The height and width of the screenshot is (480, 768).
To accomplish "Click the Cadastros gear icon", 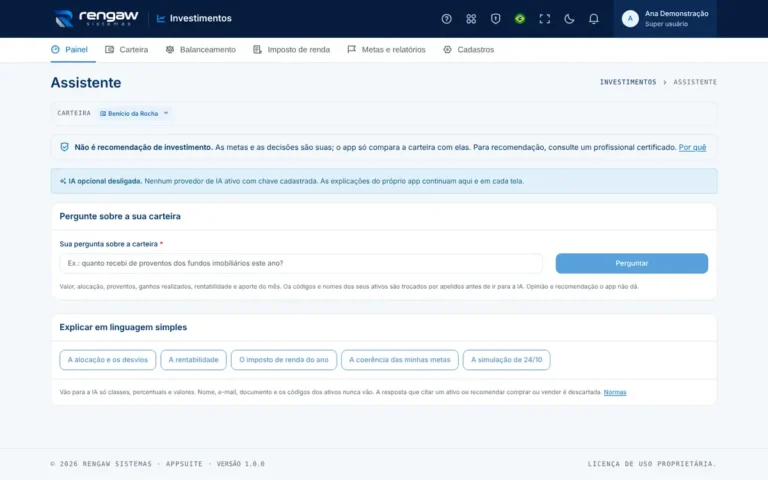I will (447, 49).
